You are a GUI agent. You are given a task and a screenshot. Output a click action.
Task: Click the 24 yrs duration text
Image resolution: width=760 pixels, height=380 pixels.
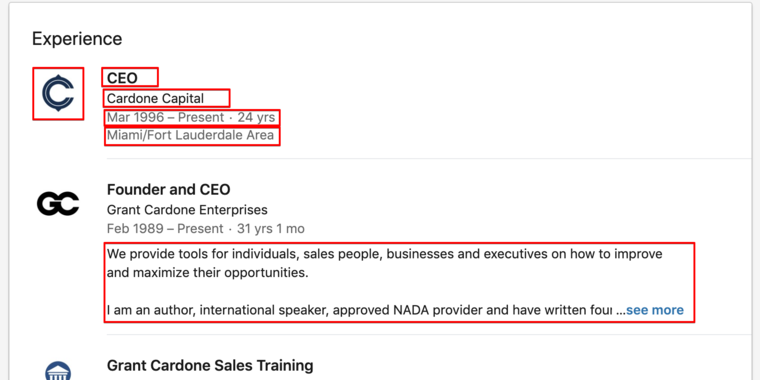point(256,117)
